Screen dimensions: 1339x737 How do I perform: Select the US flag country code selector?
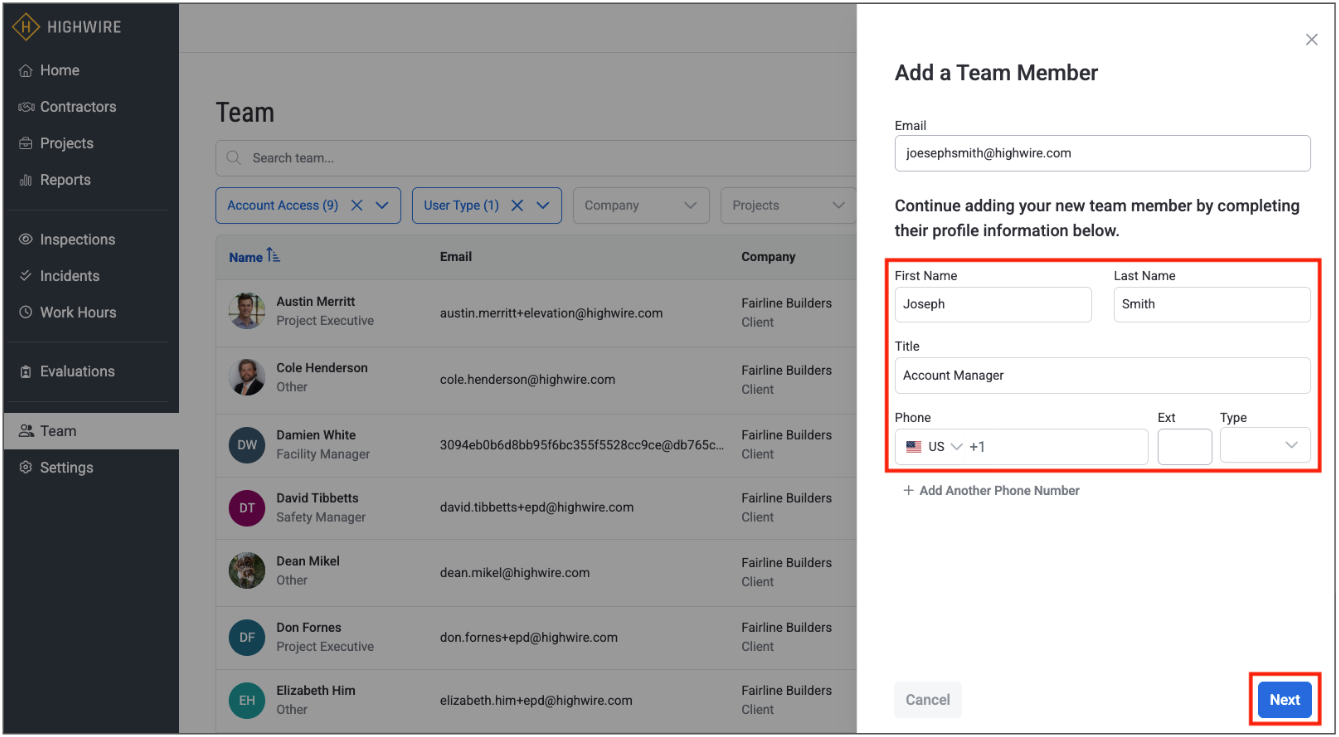(932, 447)
